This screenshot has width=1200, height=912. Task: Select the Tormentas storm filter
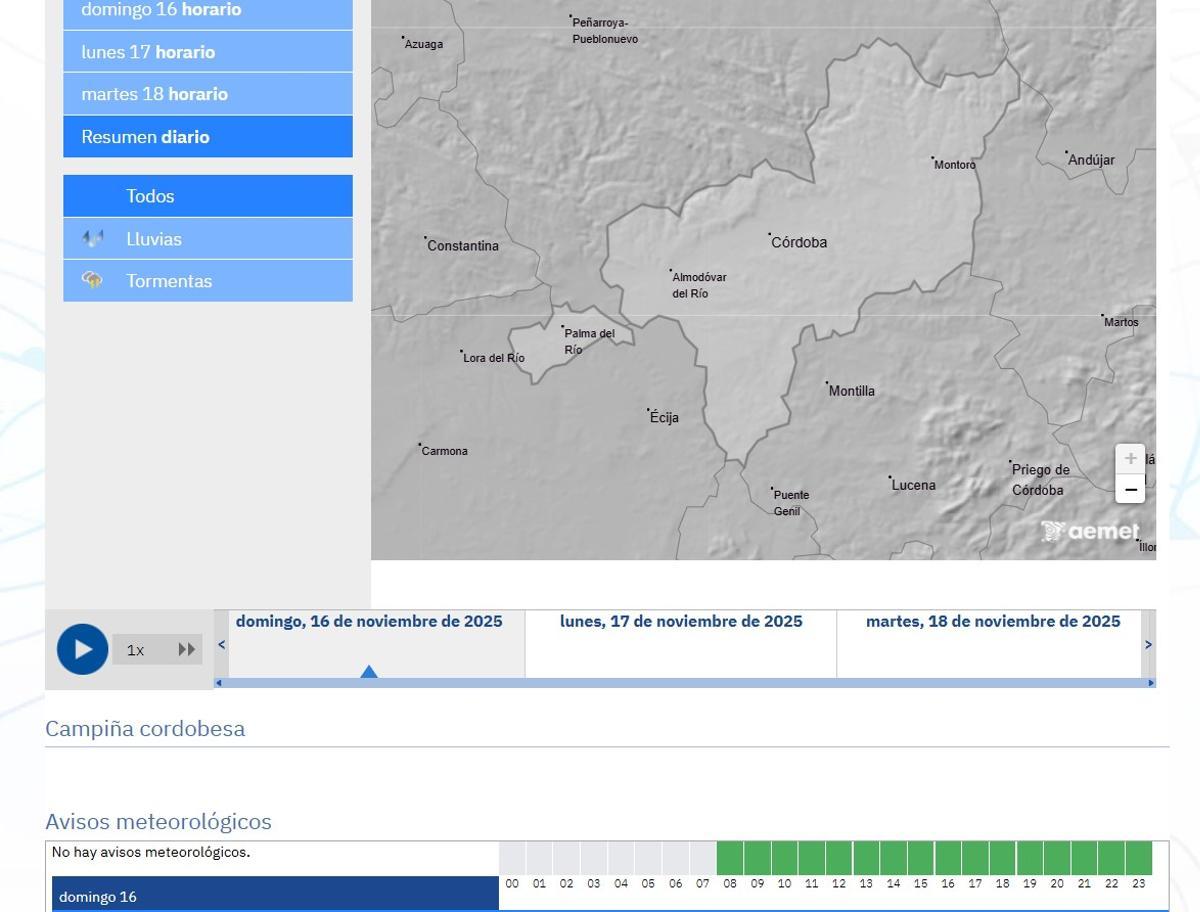(x=208, y=281)
